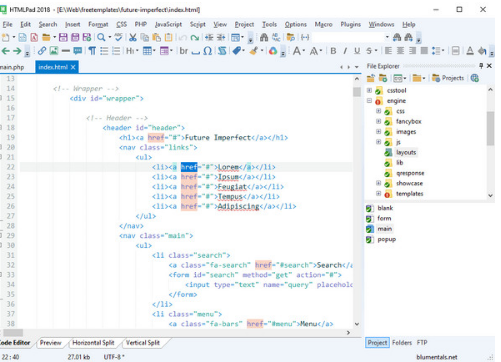
Task: Toggle Align left
Action: coord(388,51)
